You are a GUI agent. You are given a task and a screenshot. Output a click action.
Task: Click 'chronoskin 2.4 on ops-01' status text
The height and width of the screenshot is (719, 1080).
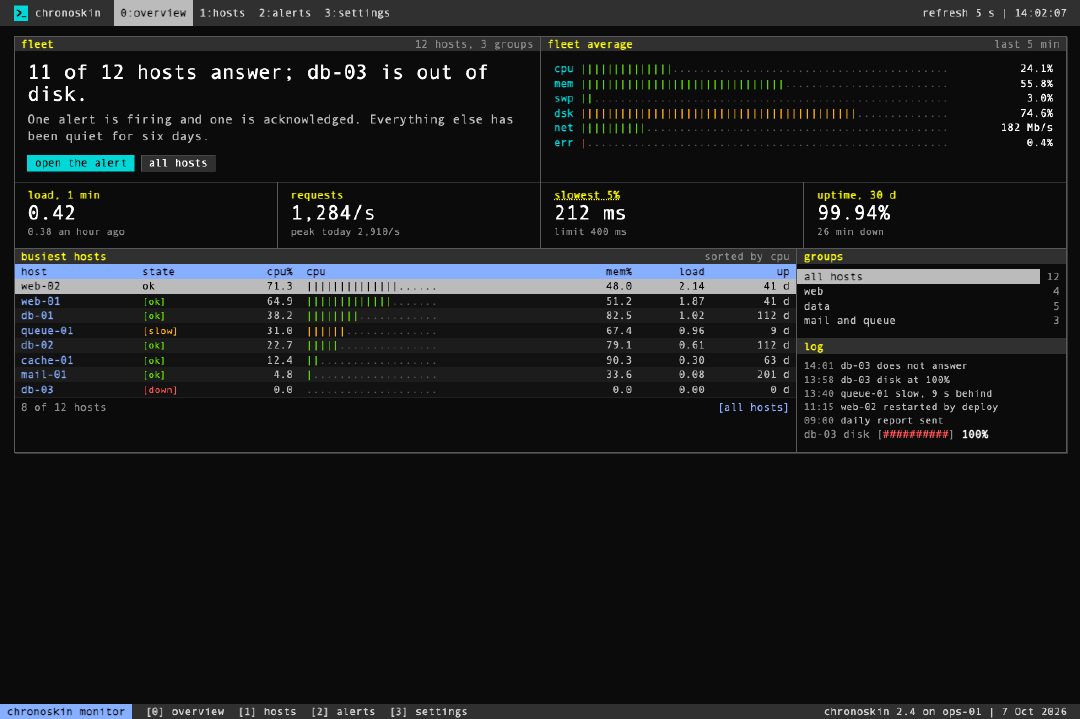click(902, 712)
